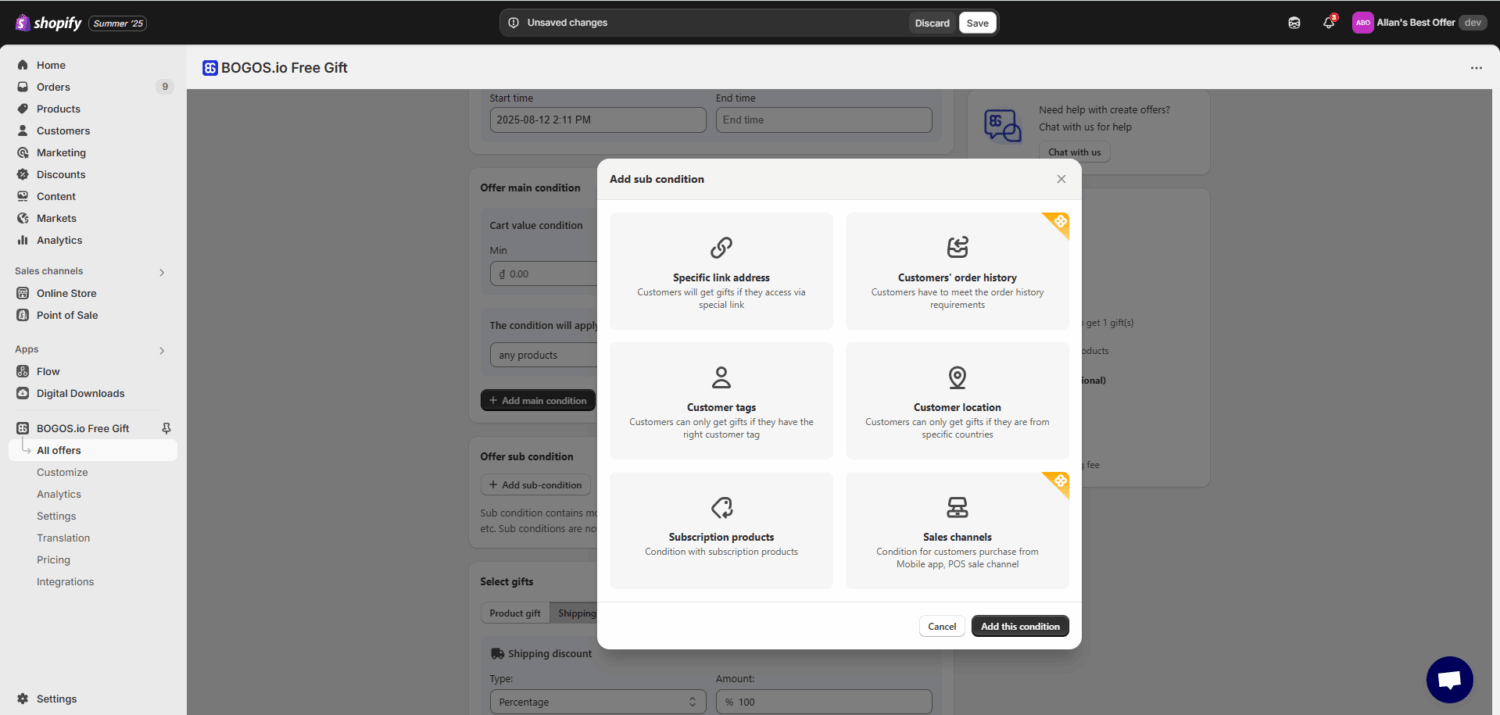The image size is (1500, 715).
Task: Click Chat with us button
Action: tap(1074, 152)
